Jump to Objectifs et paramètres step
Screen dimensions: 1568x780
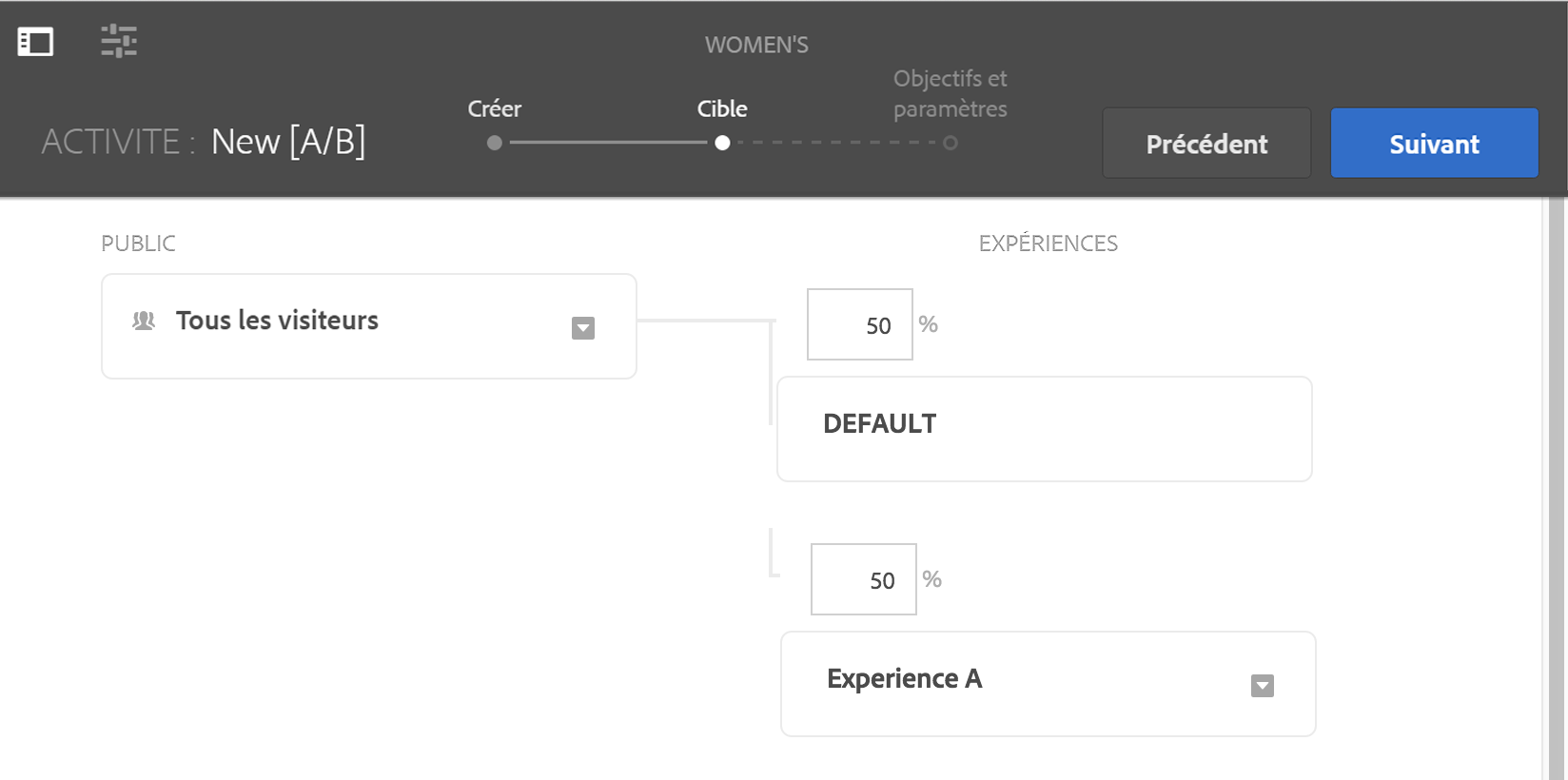click(x=950, y=94)
